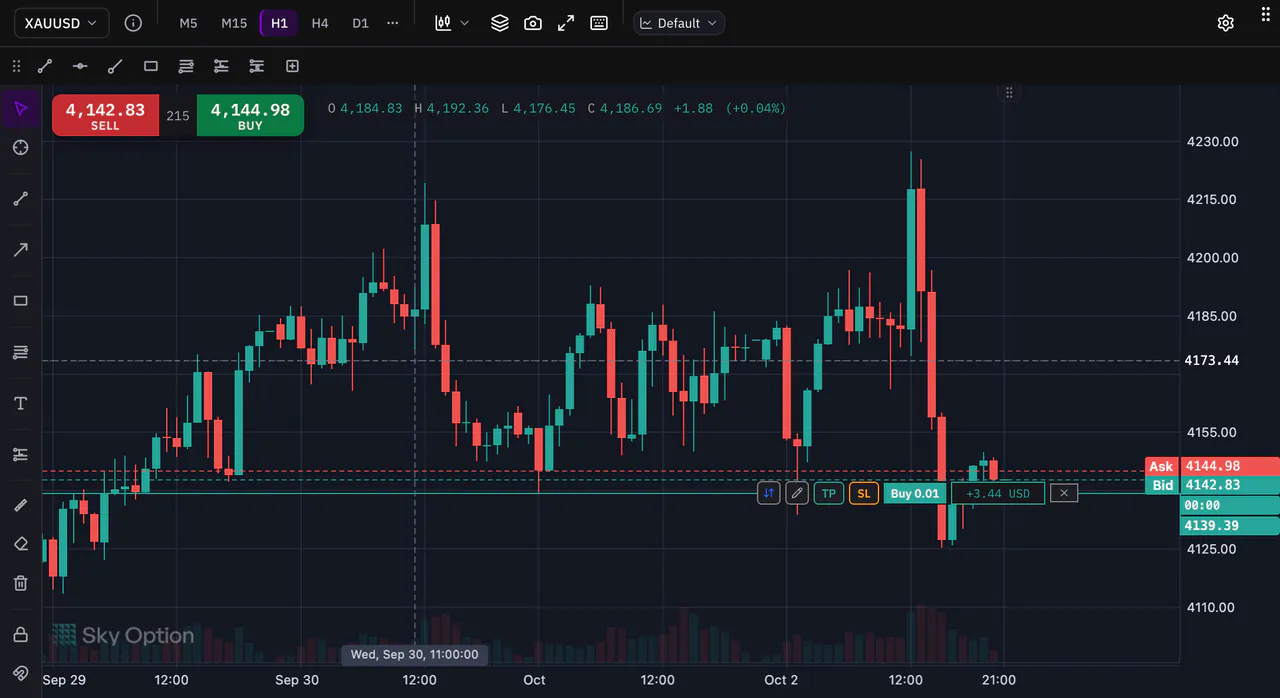This screenshot has width=1280, height=698.
Task: Select the ruler measure tool in the left sidebar
Action: click(x=21, y=505)
